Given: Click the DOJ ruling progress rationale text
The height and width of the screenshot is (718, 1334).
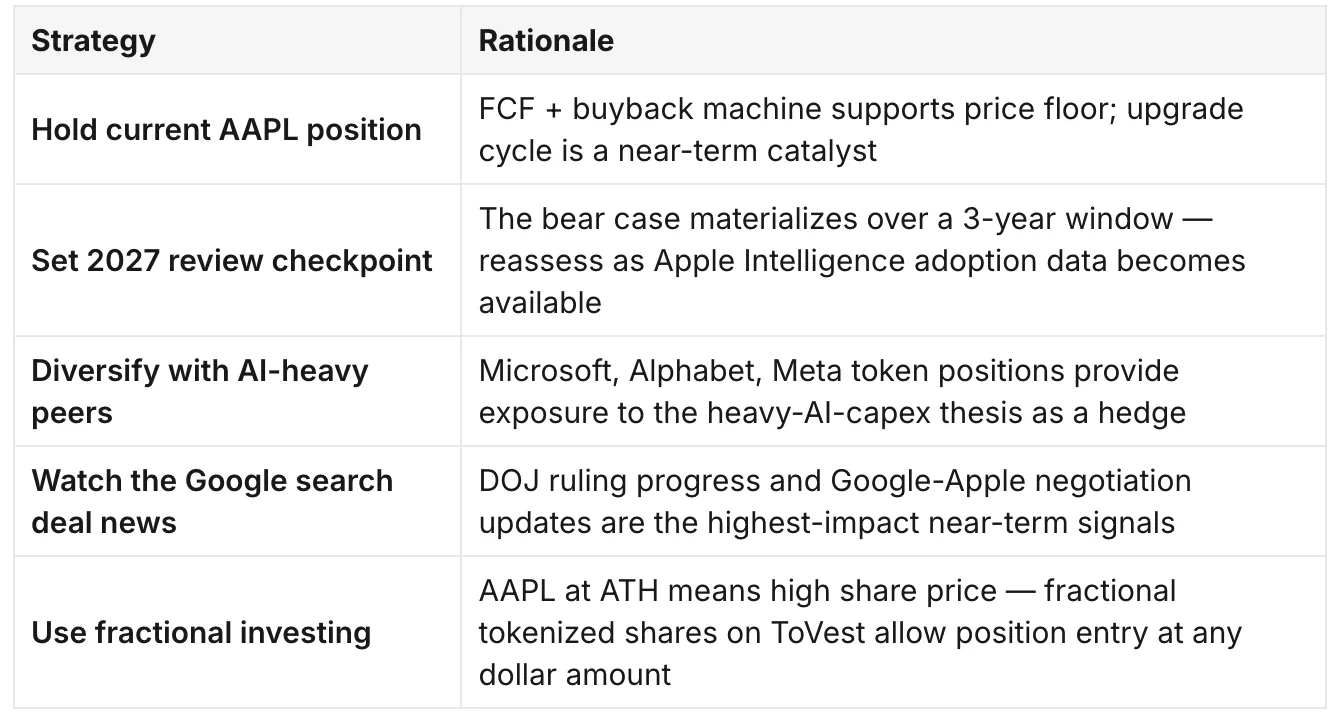Looking at the screenshot, I should [x=835, y=501].
